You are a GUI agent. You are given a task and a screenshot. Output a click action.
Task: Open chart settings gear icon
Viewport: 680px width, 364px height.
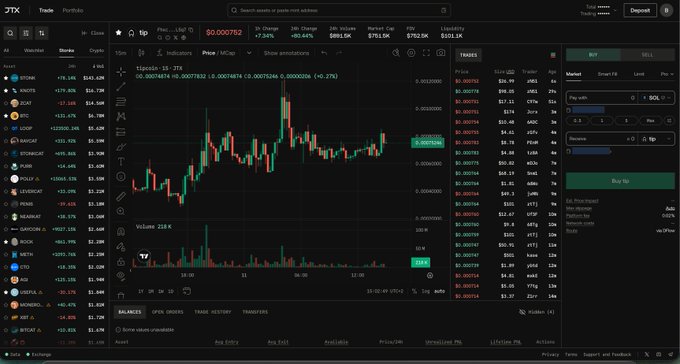411,52
